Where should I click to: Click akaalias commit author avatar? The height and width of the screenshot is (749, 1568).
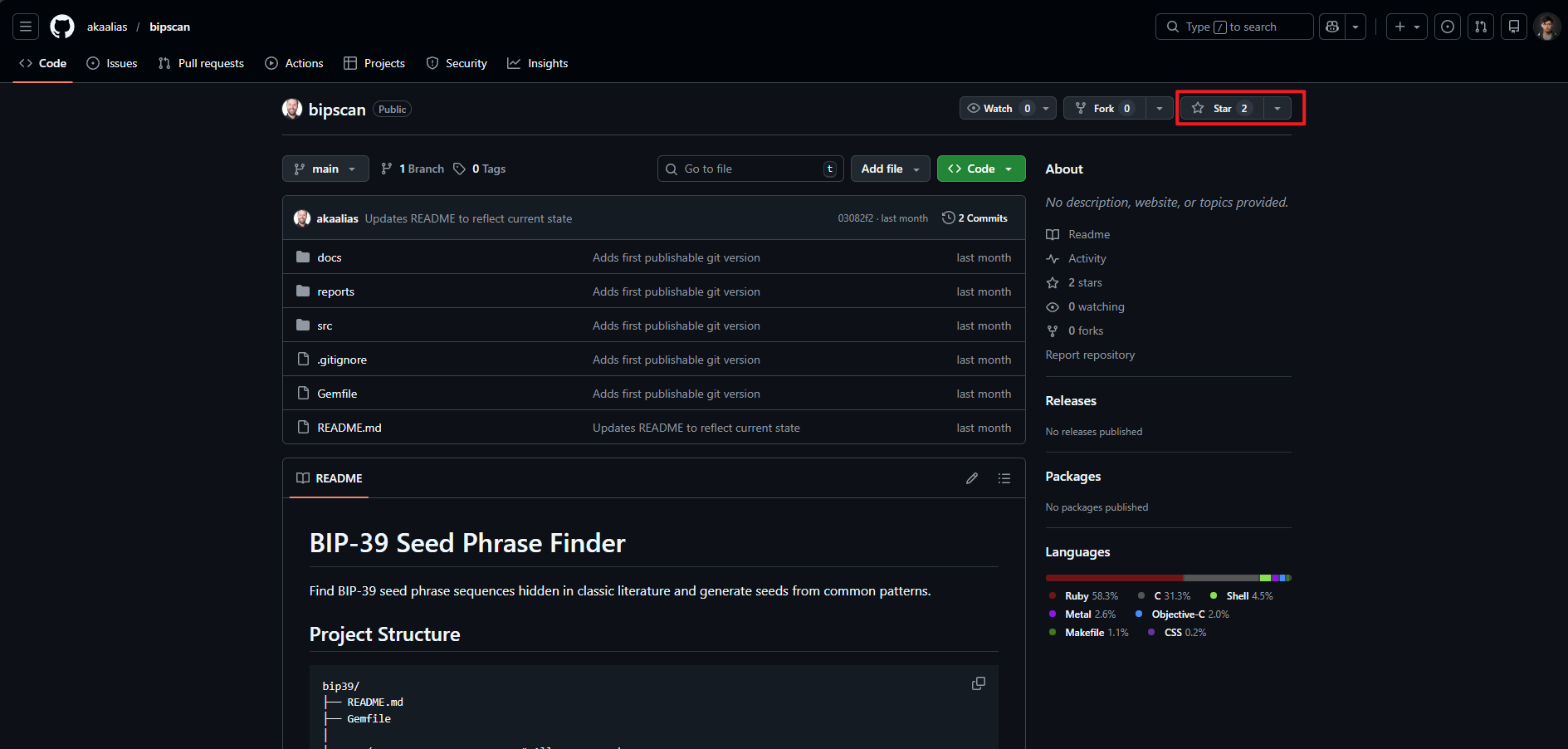point(302,218)
